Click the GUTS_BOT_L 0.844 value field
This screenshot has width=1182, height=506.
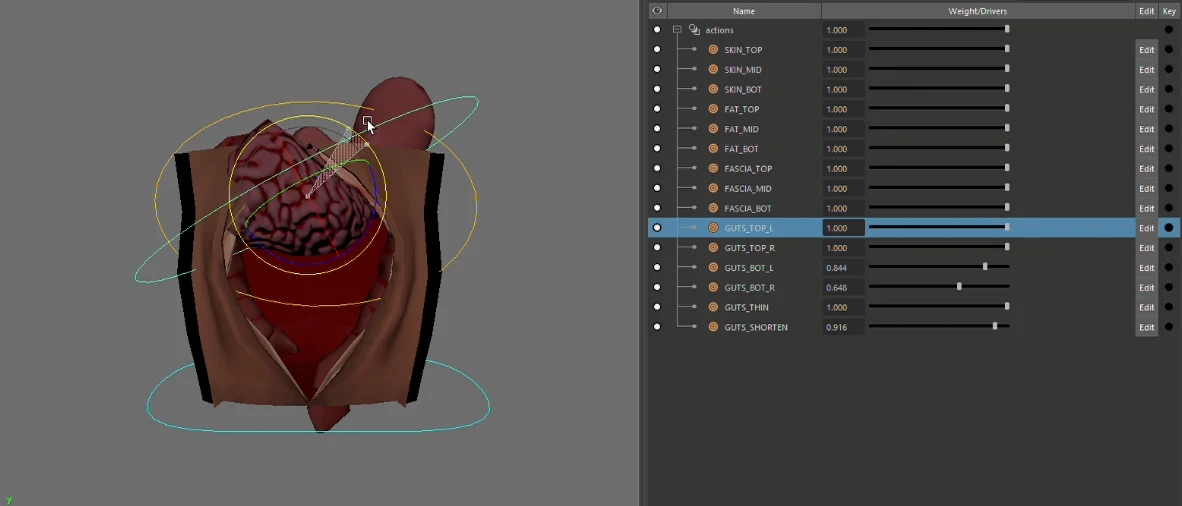point(844,268)
